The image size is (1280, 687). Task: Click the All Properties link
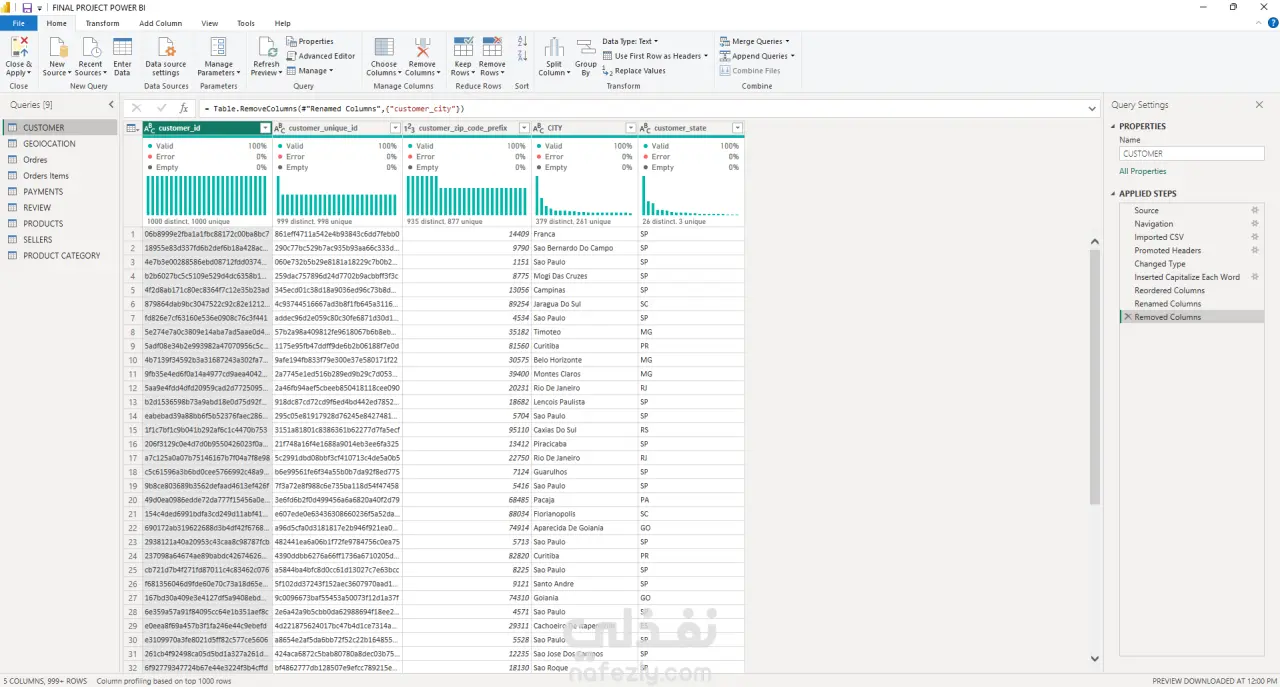[x=1143, y=171]
